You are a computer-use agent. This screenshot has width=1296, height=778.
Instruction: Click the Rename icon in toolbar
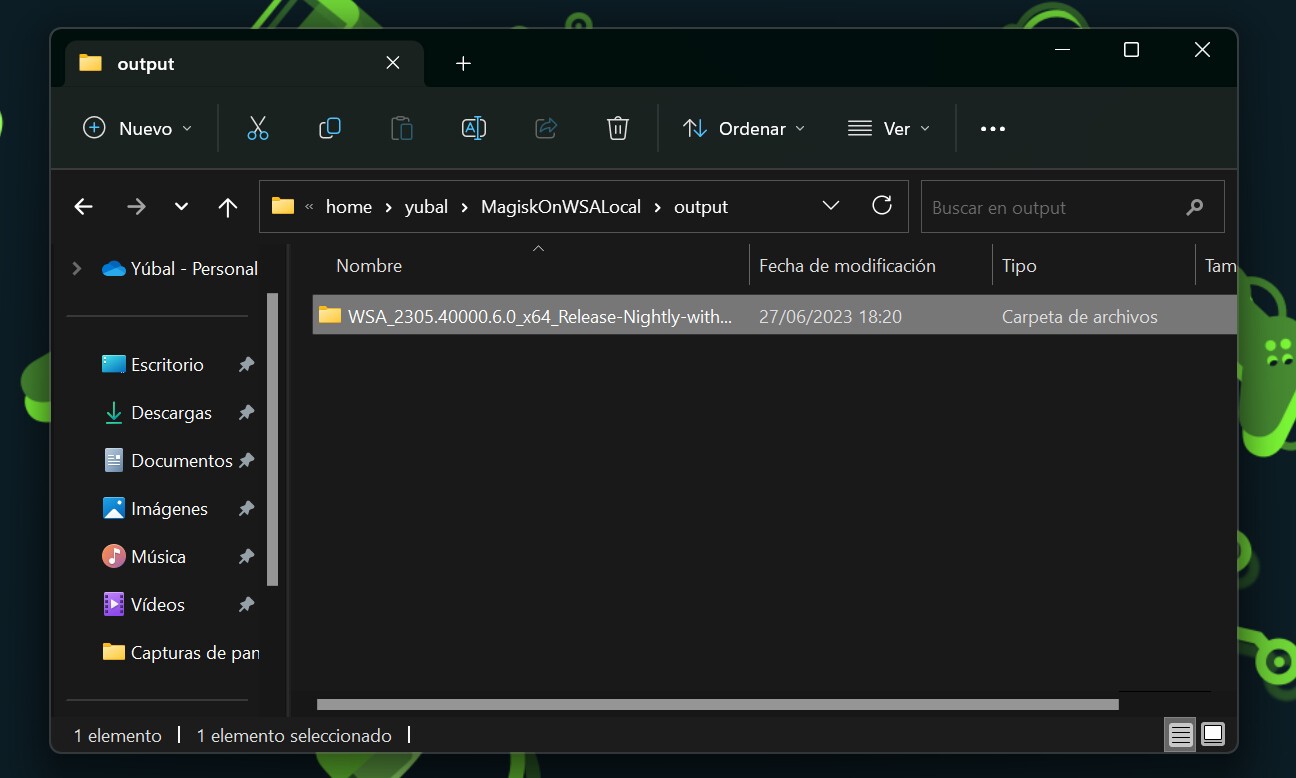474,128
